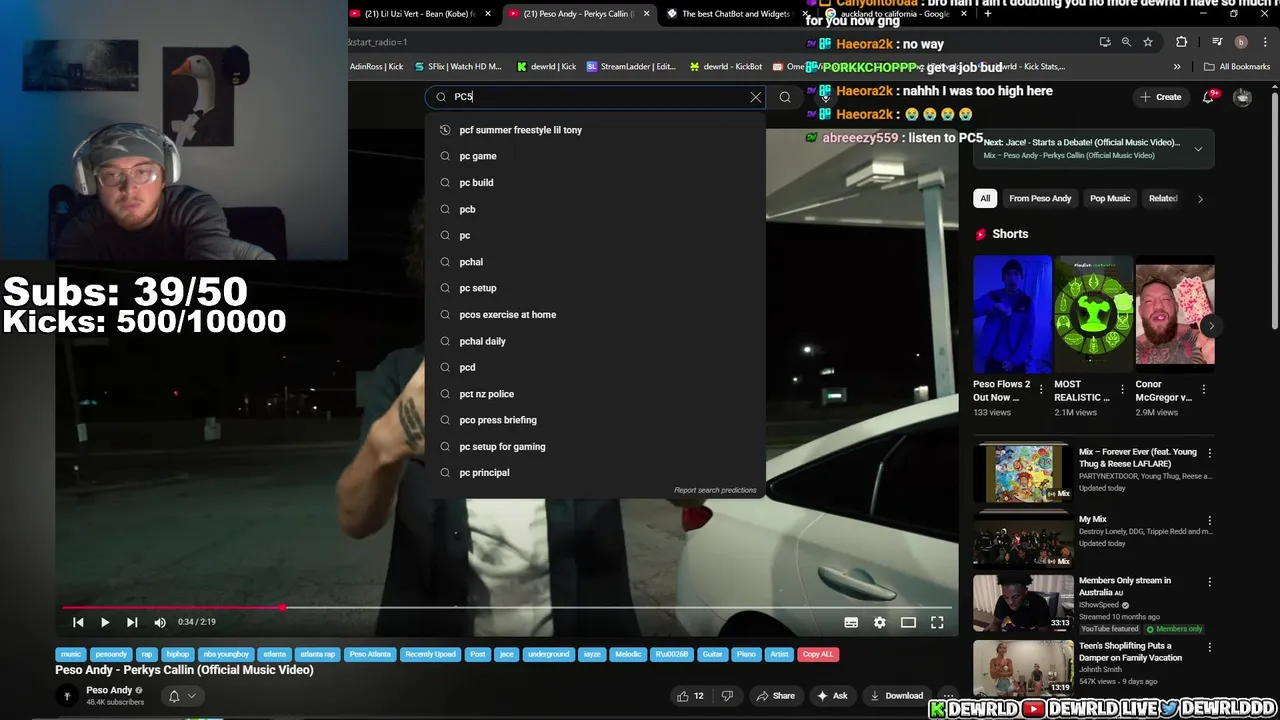
Task: Advance Shorts shelf with arrow
Action: [1211, 326]
